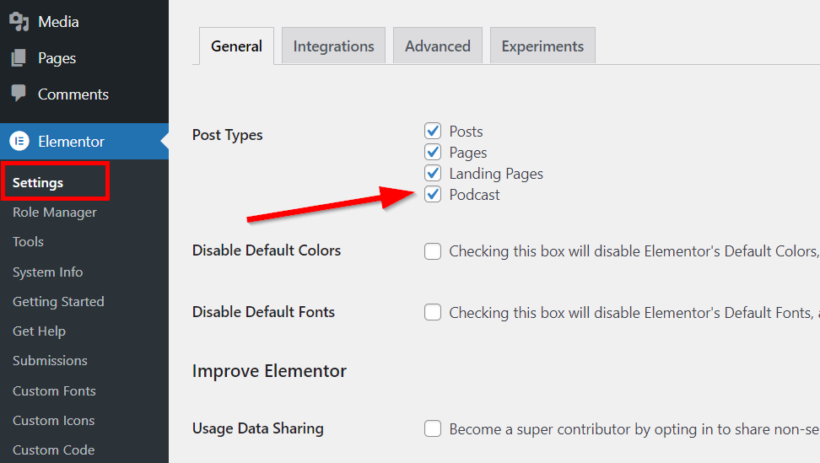Select the Experiments tab
Screen dimensions: 820x463
point(542,46)
